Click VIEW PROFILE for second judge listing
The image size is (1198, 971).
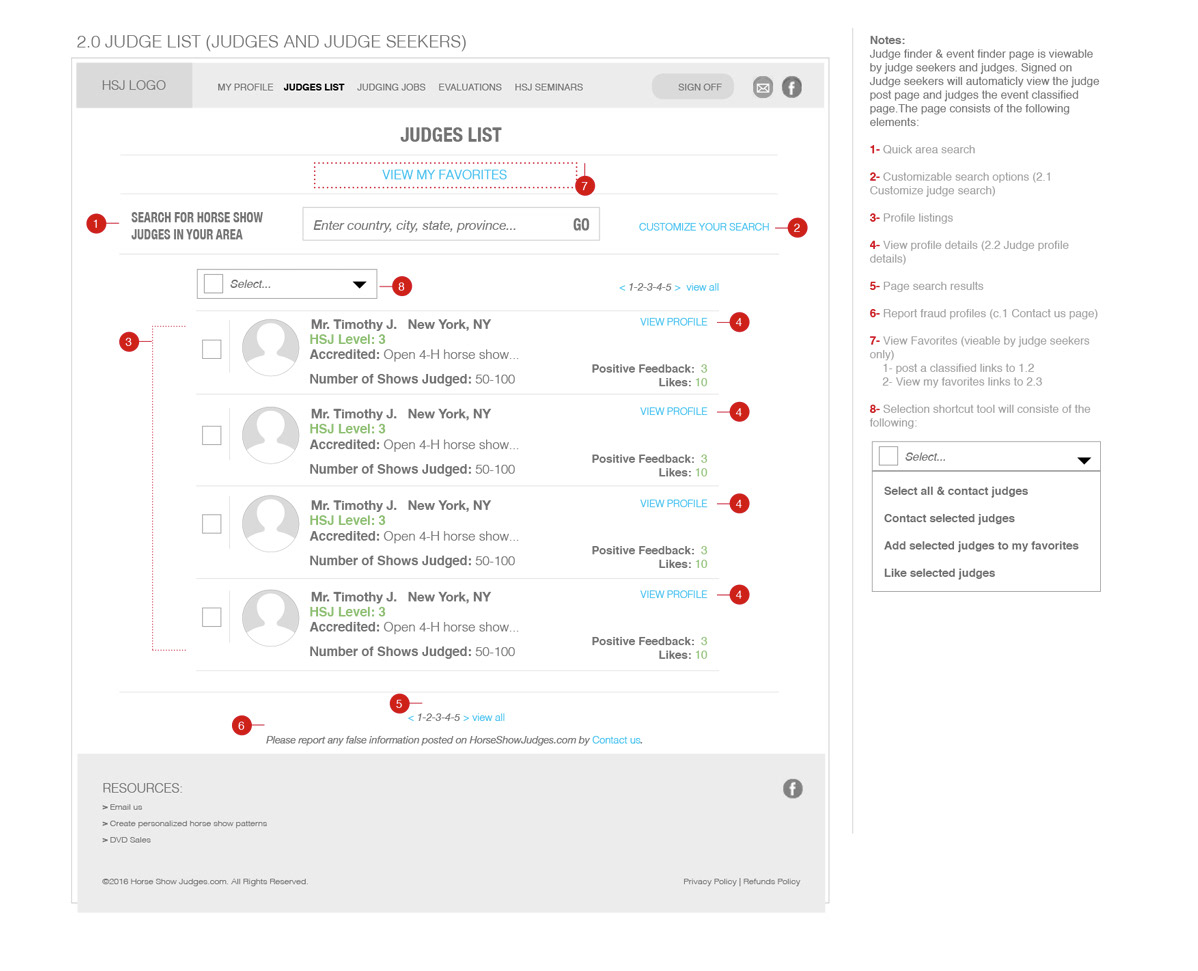(673, 412)
